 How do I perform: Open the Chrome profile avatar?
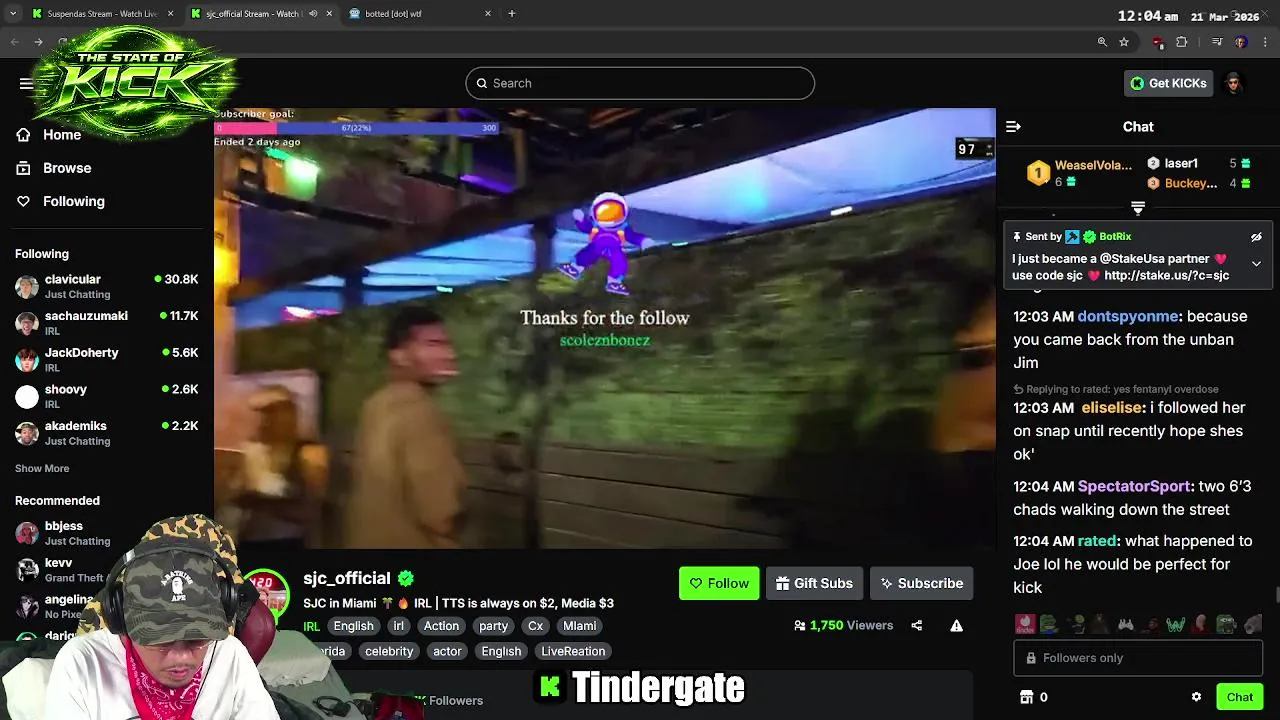(x=1241, y=42)
